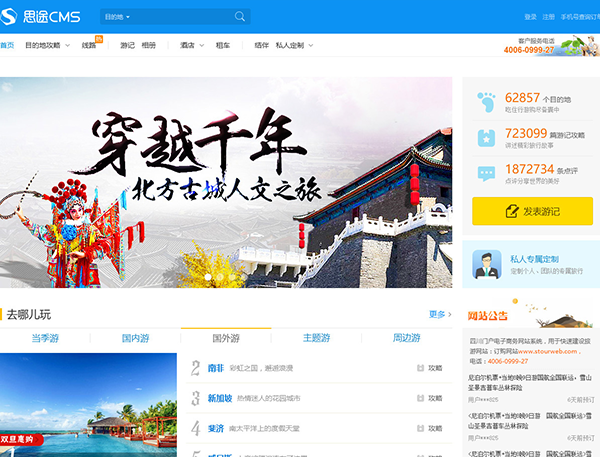Click the yellow 发表游记 button
The image size is (600, 457).
[532, 211]
